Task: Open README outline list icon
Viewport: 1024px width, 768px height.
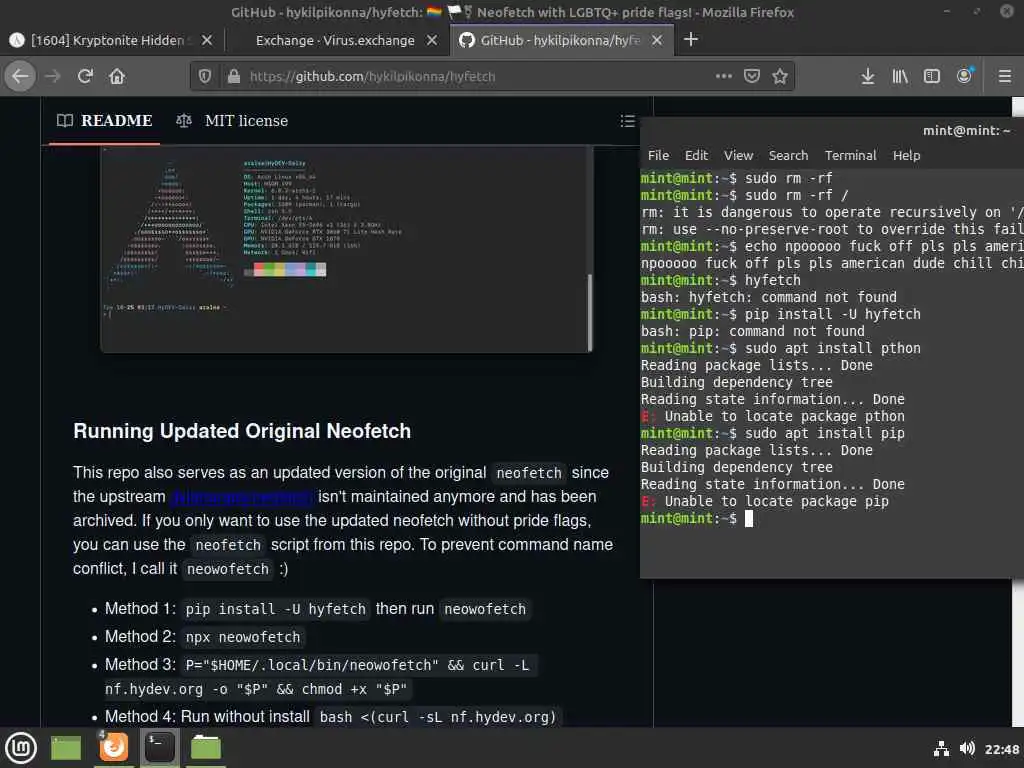Action: tap(628, 121)
